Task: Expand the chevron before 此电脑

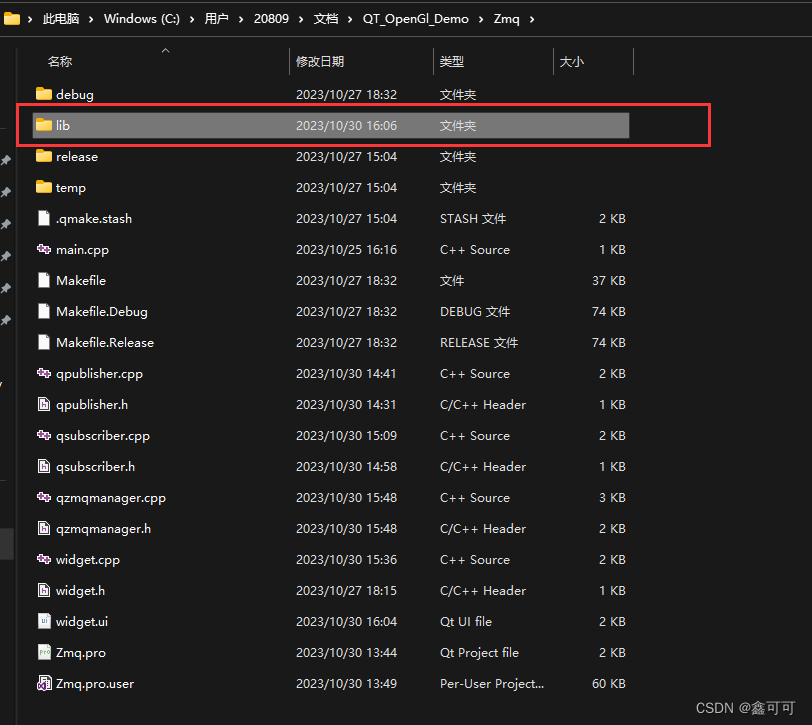Action: pos(30,20)
